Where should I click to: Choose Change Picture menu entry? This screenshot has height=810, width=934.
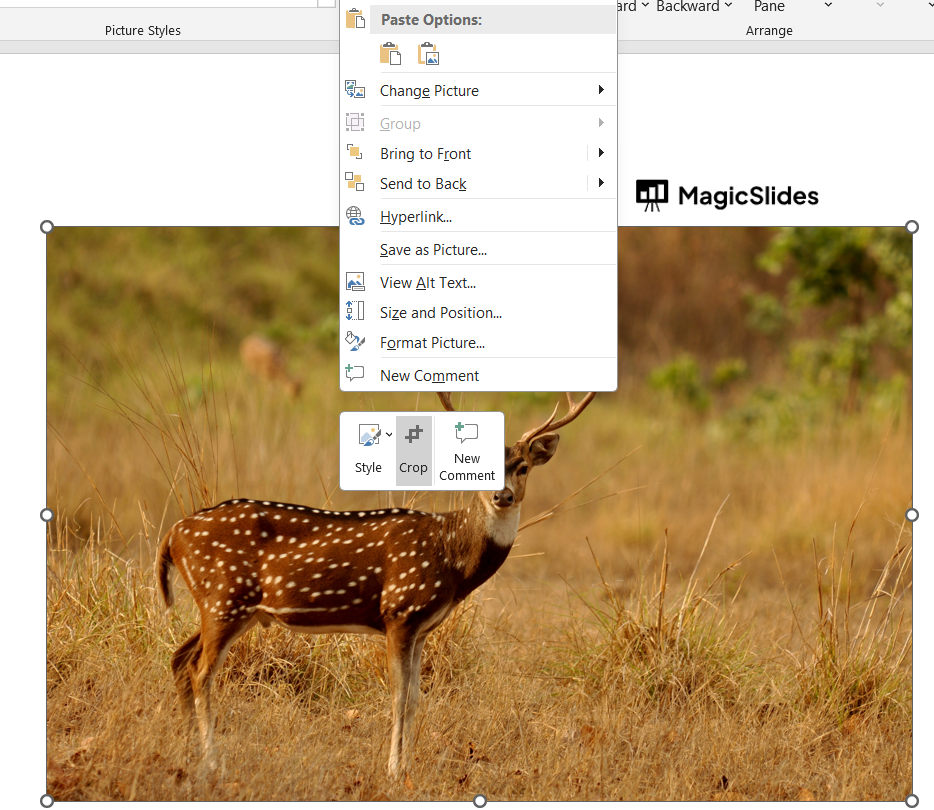(x=478, y=91)
